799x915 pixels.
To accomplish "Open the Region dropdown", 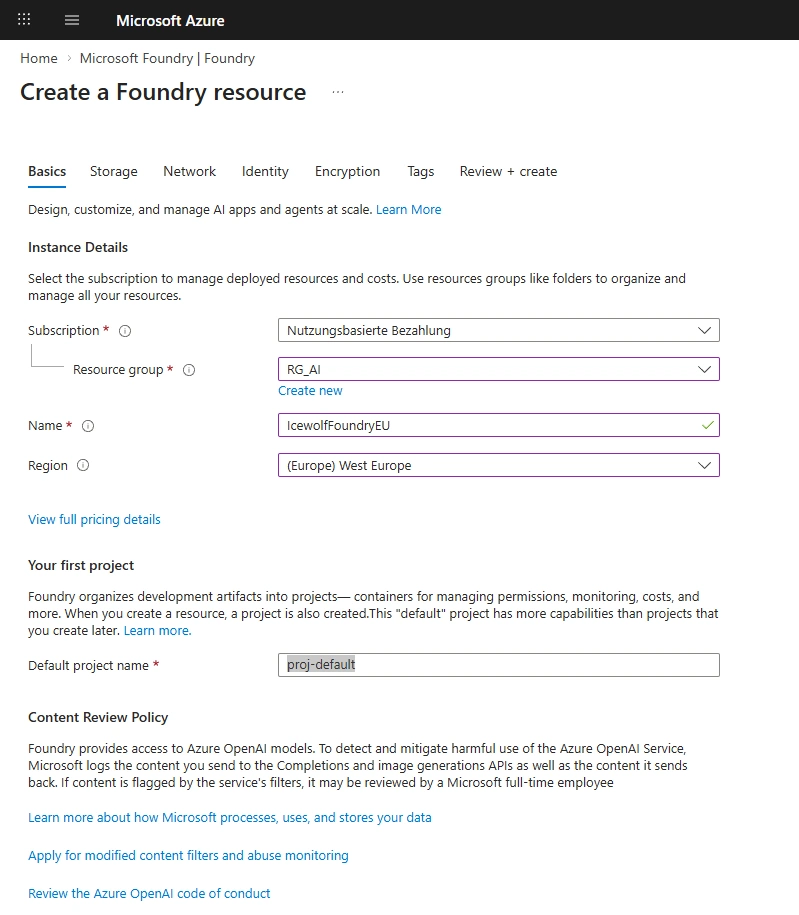I will [x=498, y=465].
